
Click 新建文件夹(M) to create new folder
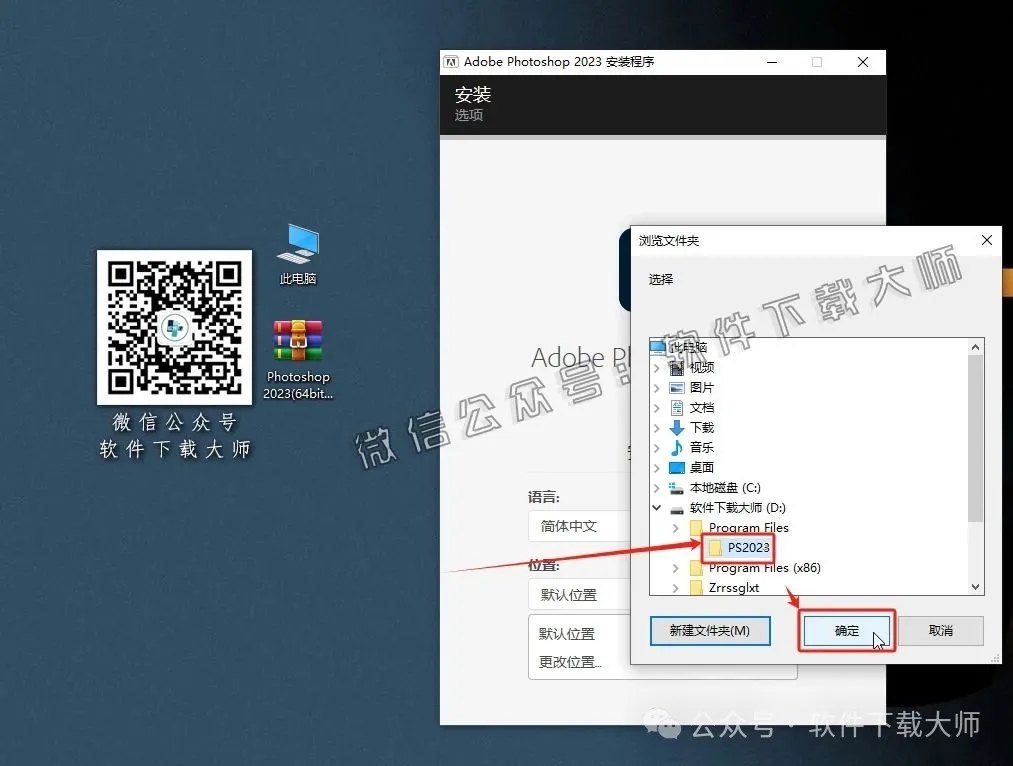[x=710, y=631]
